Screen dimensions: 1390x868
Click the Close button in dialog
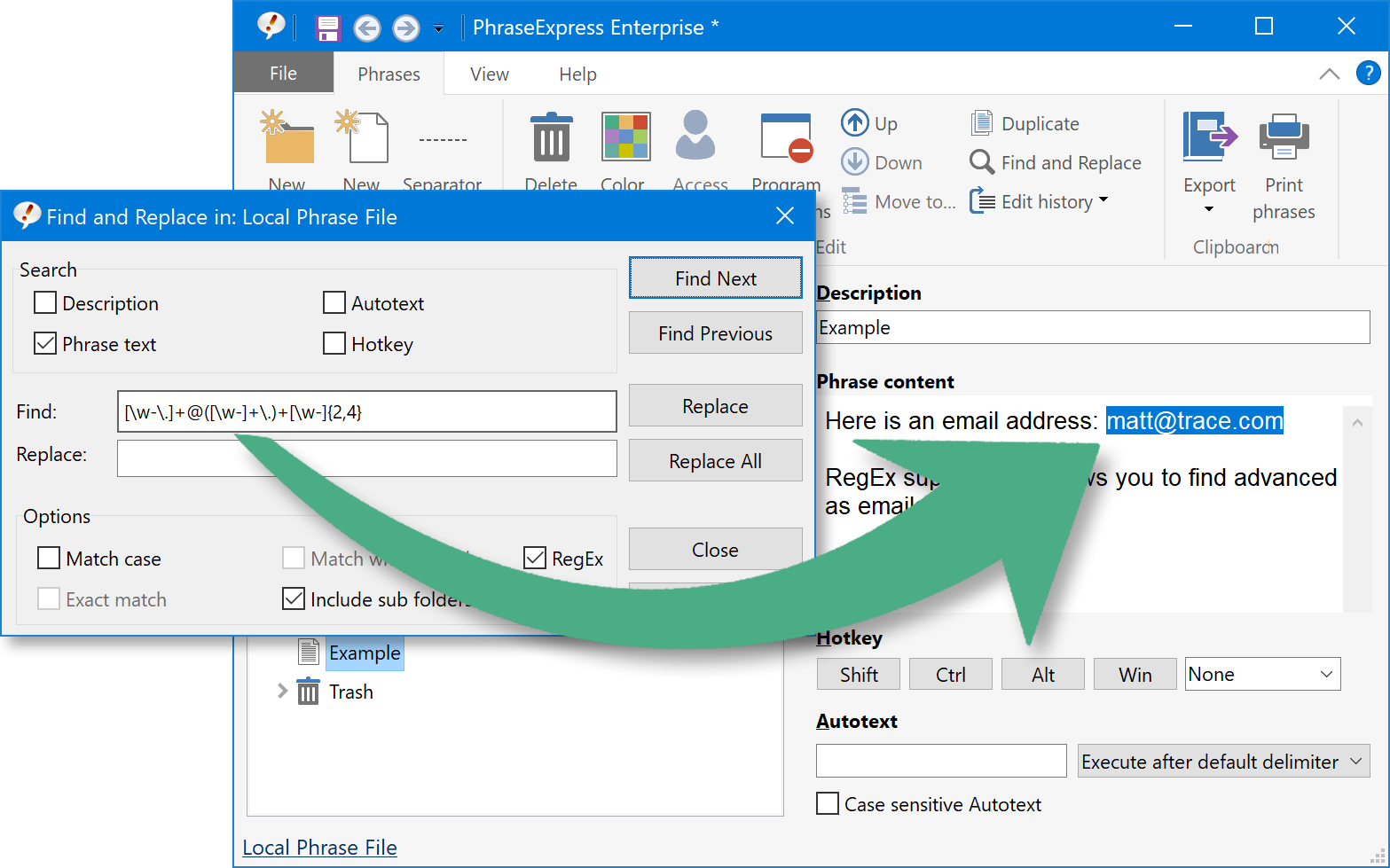pos(716,550)
